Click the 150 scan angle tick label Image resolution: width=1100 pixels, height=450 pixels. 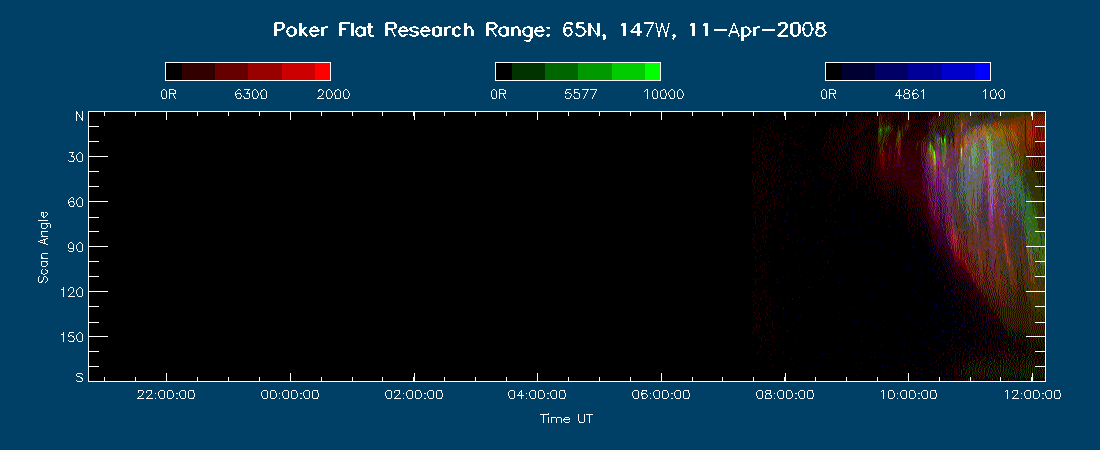72,337
